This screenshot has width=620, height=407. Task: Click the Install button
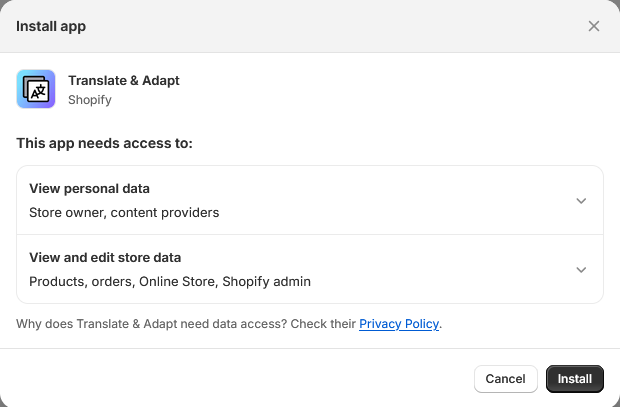[575, 379]
